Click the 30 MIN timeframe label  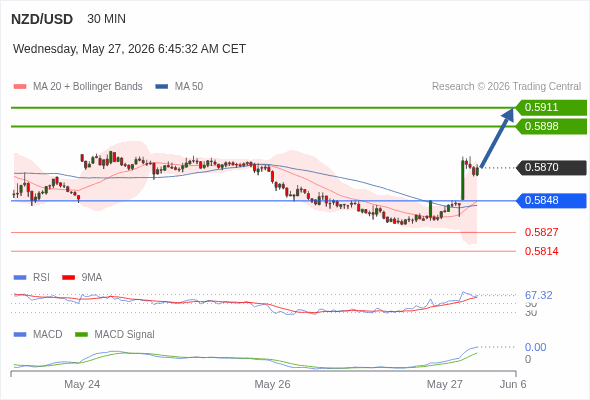pos(106,19)
